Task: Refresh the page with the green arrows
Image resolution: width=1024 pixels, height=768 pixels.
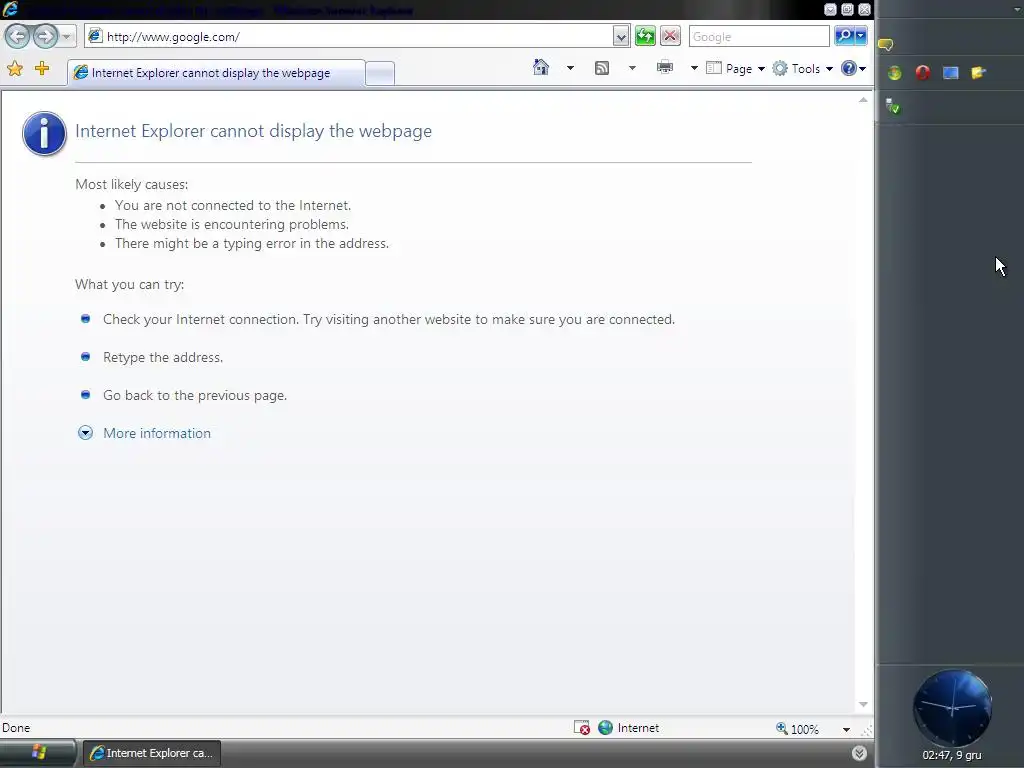Action: click(645, 37)
